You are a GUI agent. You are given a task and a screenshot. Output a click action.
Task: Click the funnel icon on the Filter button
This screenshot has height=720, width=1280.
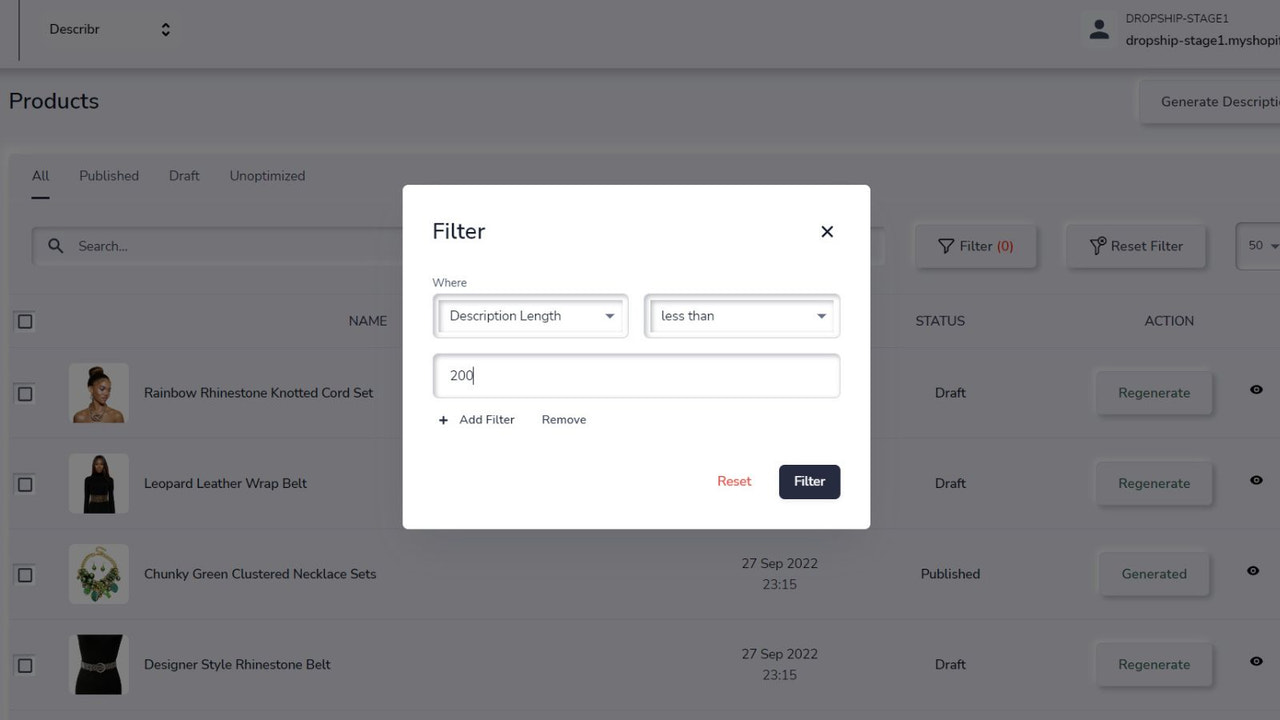coord(946,246)
